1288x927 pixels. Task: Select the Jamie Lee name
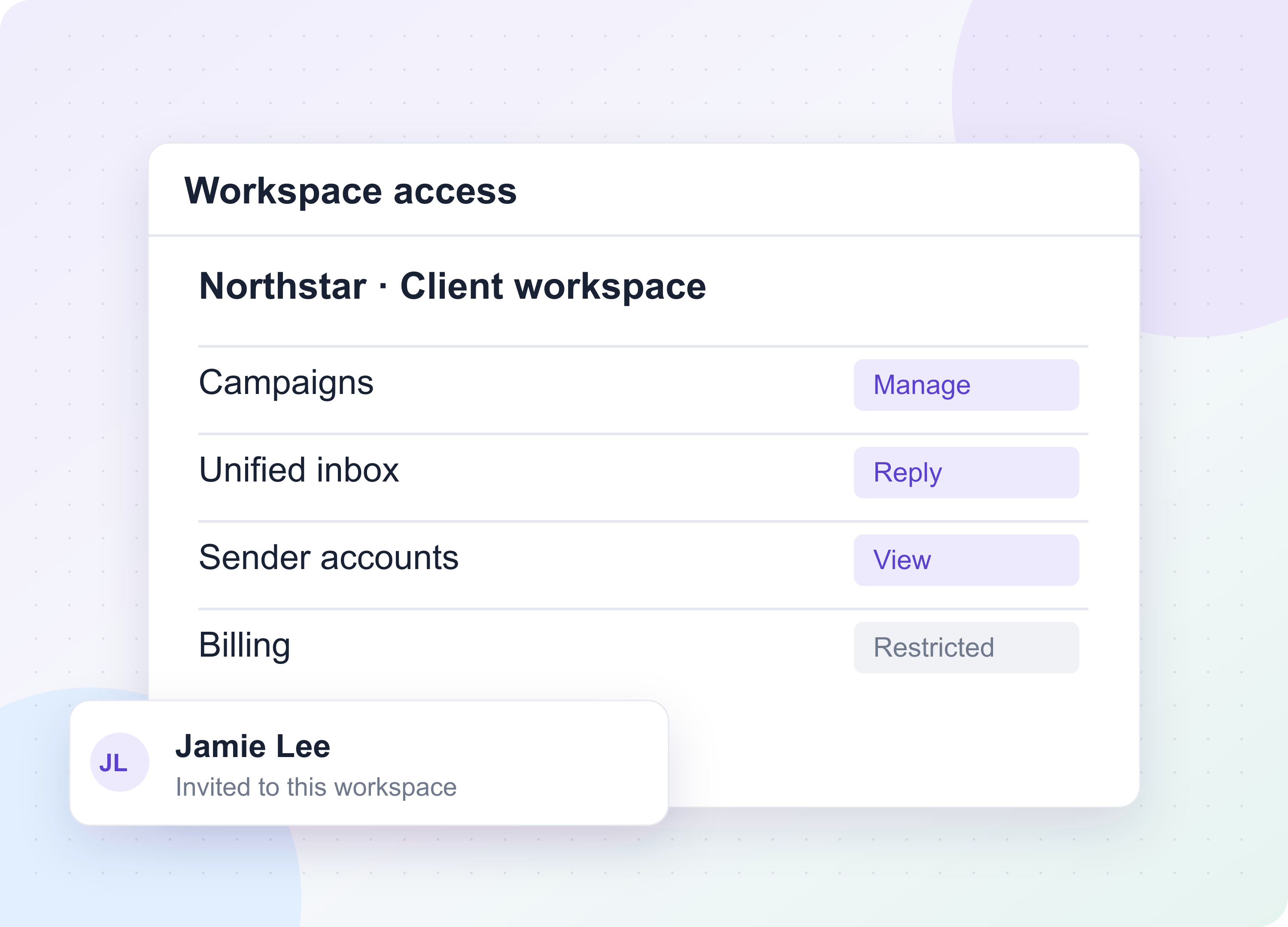253,746
